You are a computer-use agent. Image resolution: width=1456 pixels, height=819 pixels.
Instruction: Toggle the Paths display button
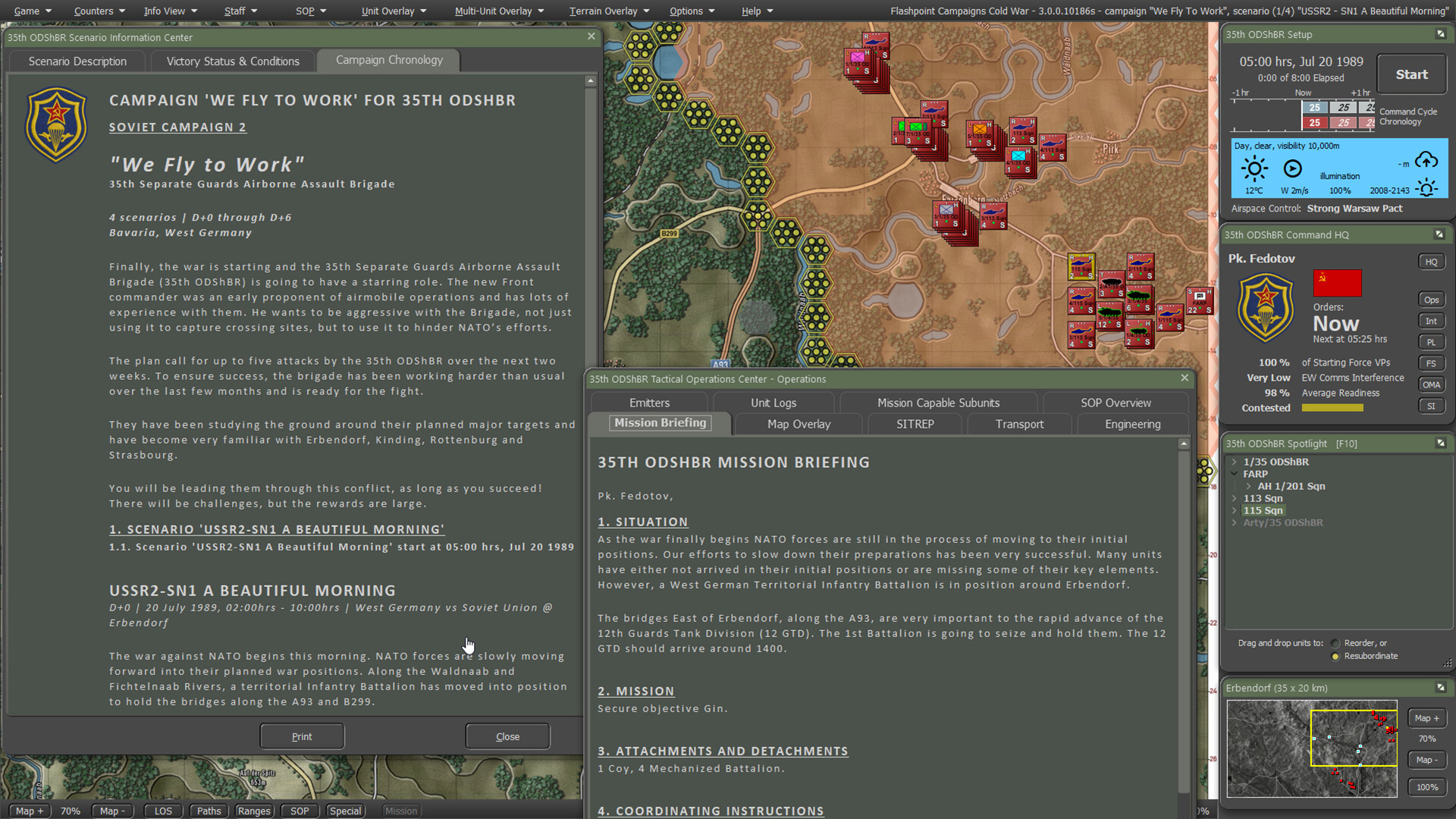coord(209,811)
